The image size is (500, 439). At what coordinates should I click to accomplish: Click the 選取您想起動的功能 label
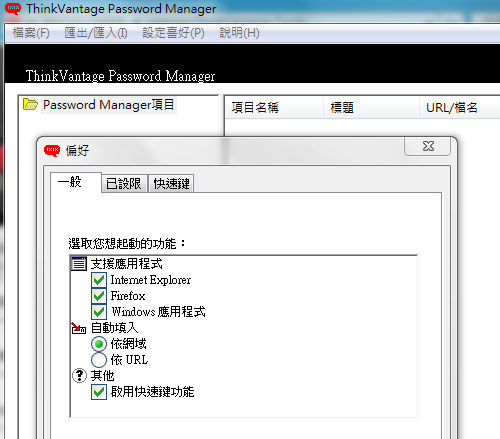(127, 244)
